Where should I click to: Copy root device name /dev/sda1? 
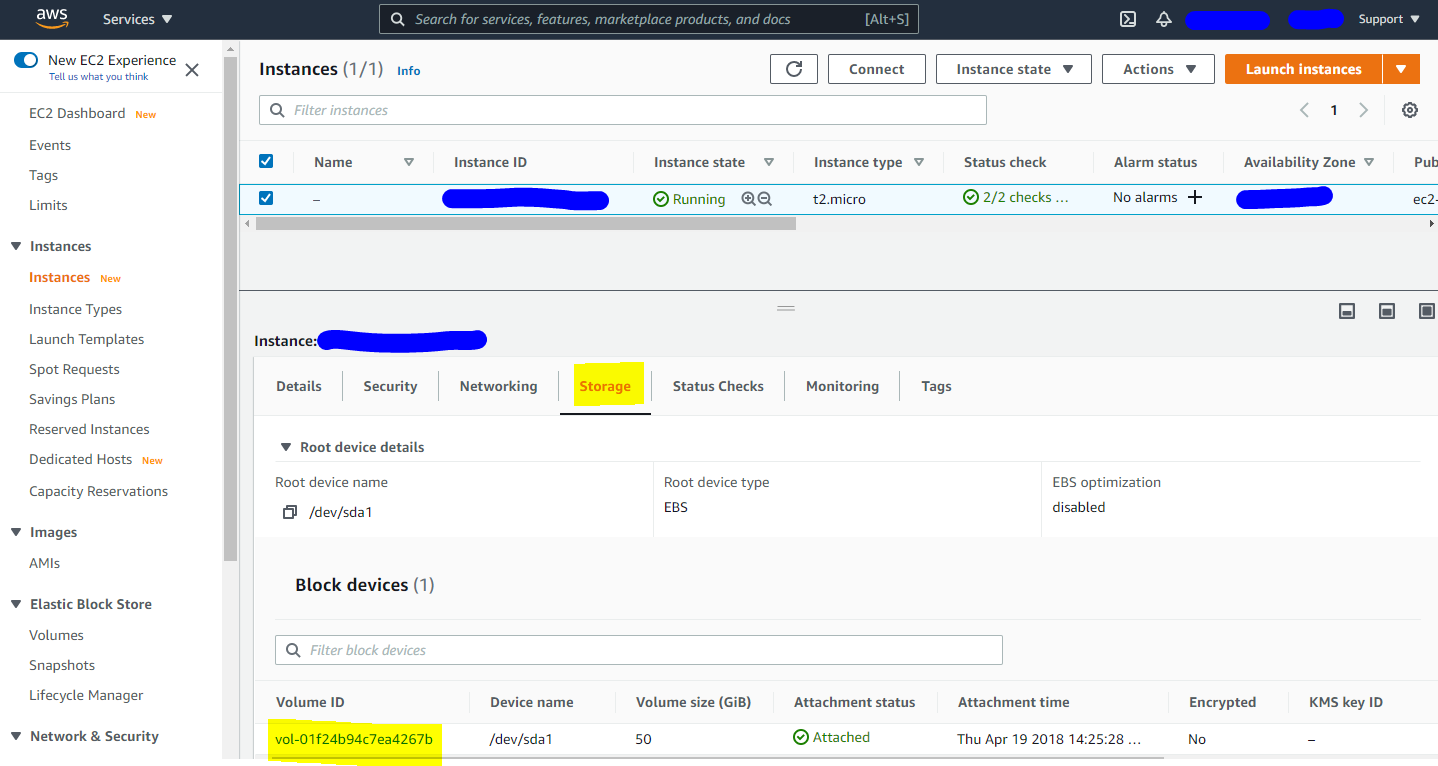[290, 512]
